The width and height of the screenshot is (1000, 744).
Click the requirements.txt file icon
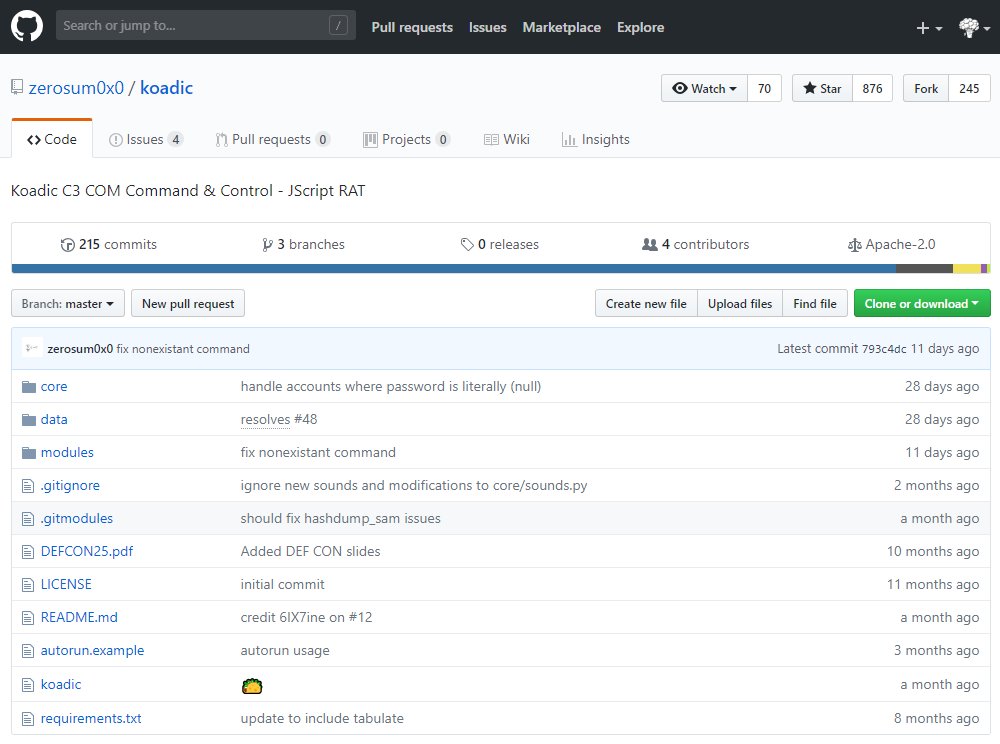[x=27, y=718]
